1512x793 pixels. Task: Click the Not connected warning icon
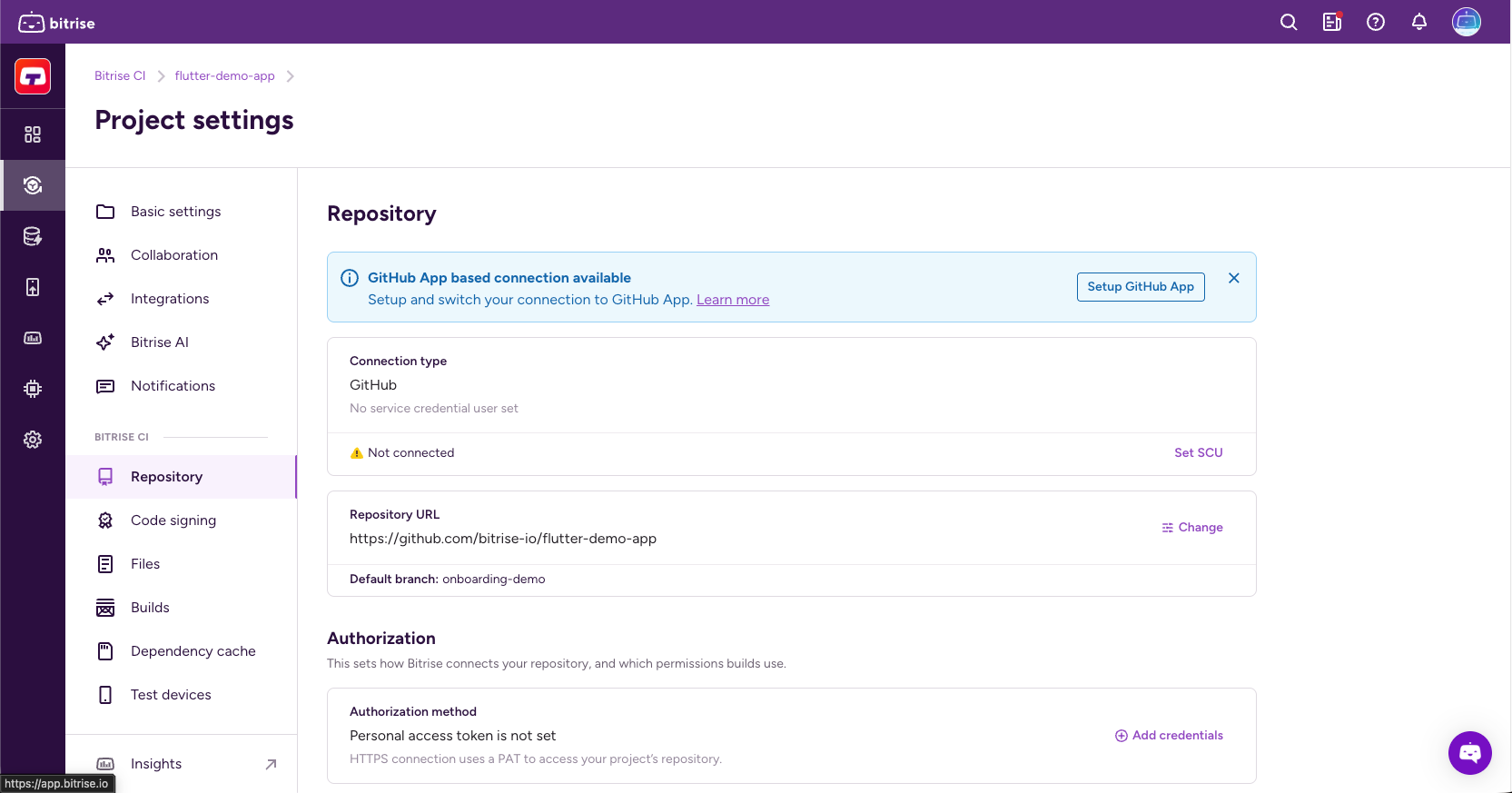(x=357, y=453)
